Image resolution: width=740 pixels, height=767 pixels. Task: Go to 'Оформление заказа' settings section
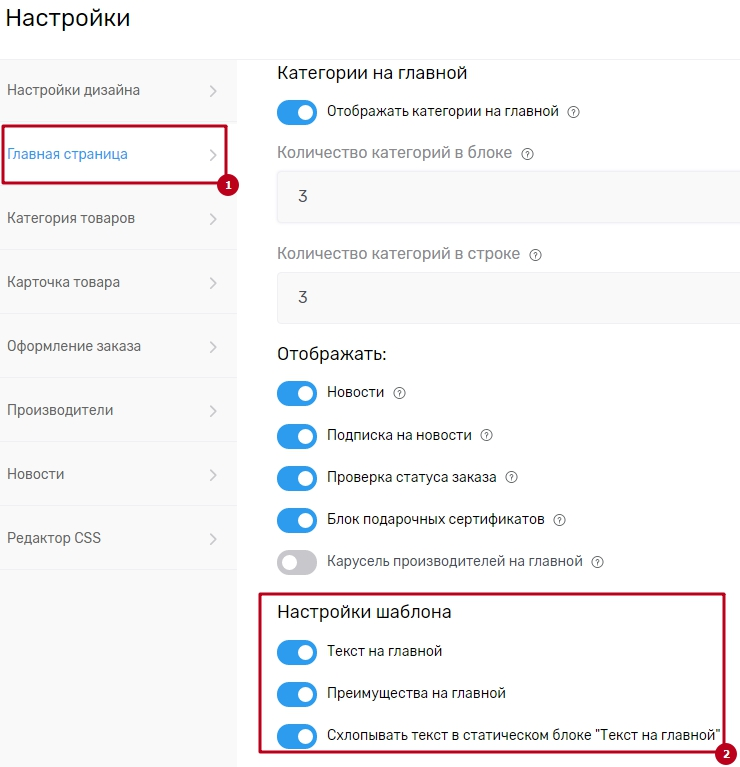(x=74, y=346)
